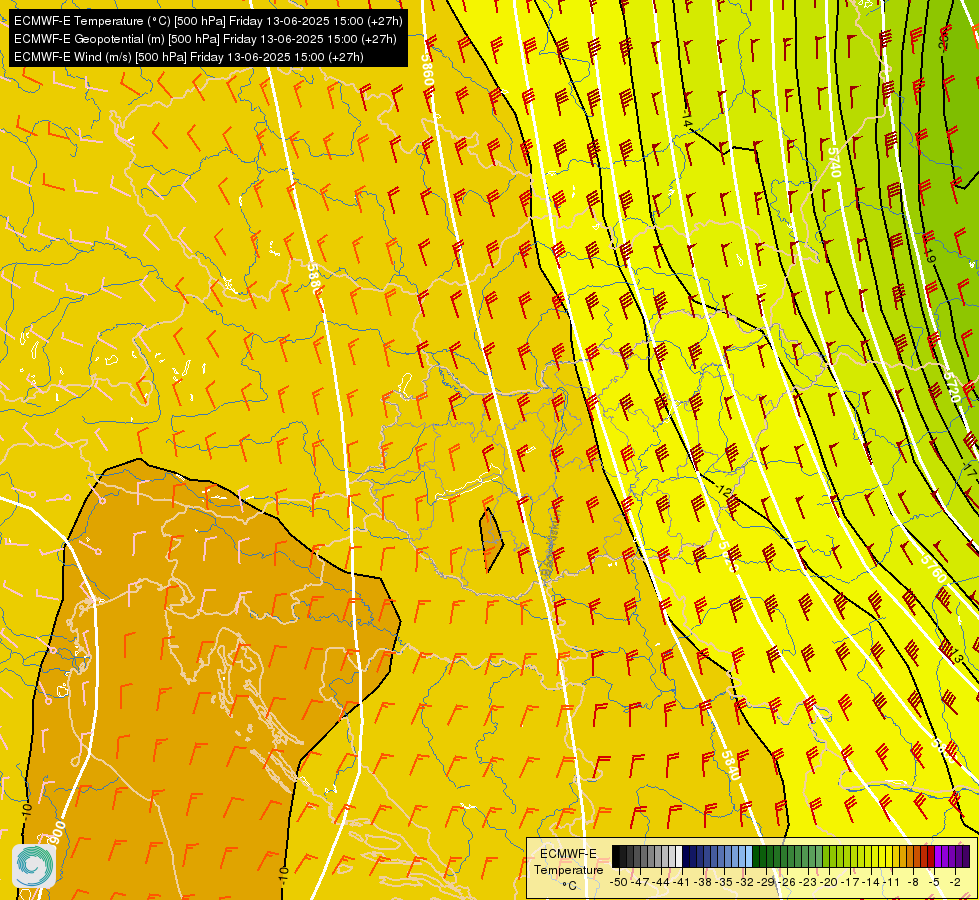
Task: Click the -5 legend tick label
Action: pos(934,883)
